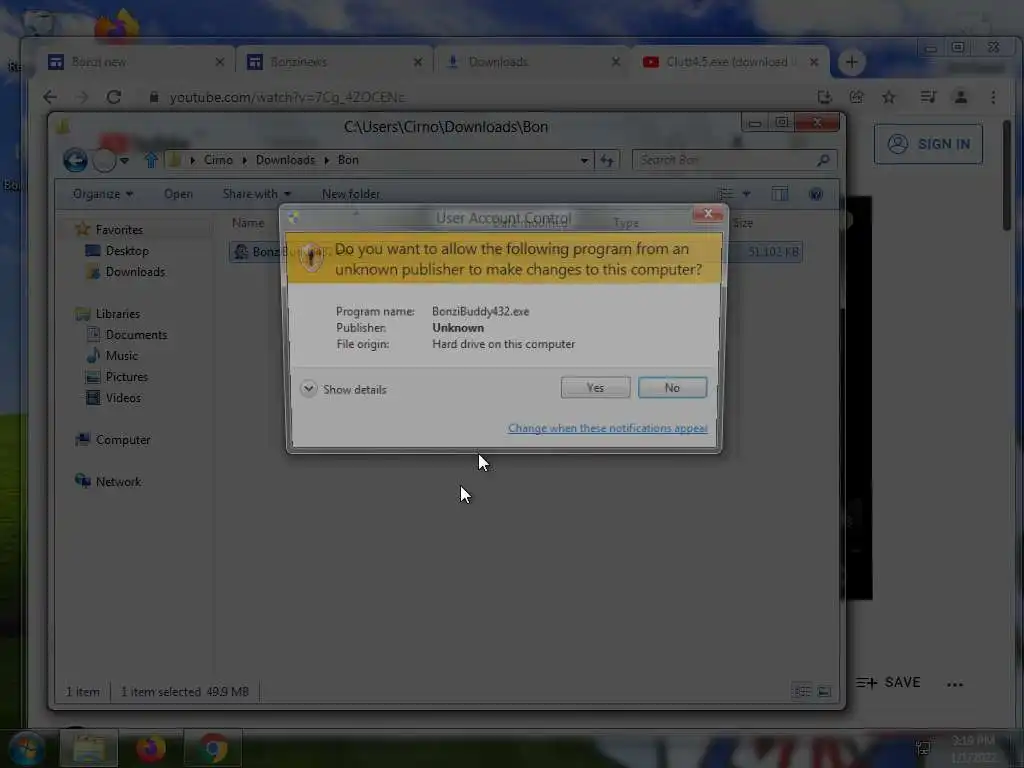Bookmark page with the star icon
Screen dimensions: 1024x768
pyautogui.click(x=888, y=97)
